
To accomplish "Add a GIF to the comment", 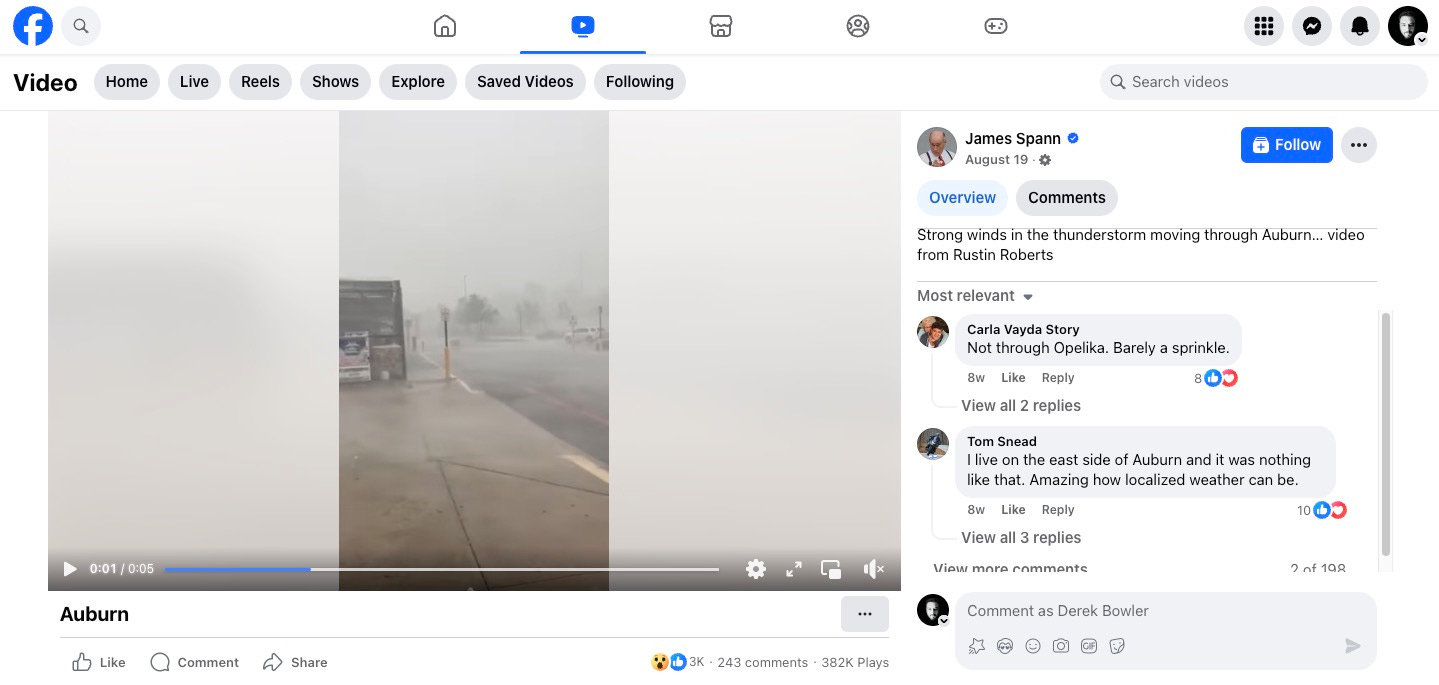I will click(x=1089, y=646).
